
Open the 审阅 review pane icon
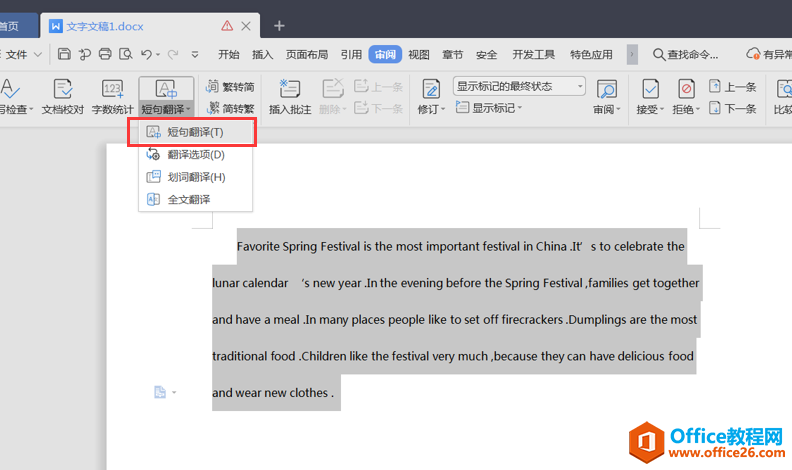606,90
